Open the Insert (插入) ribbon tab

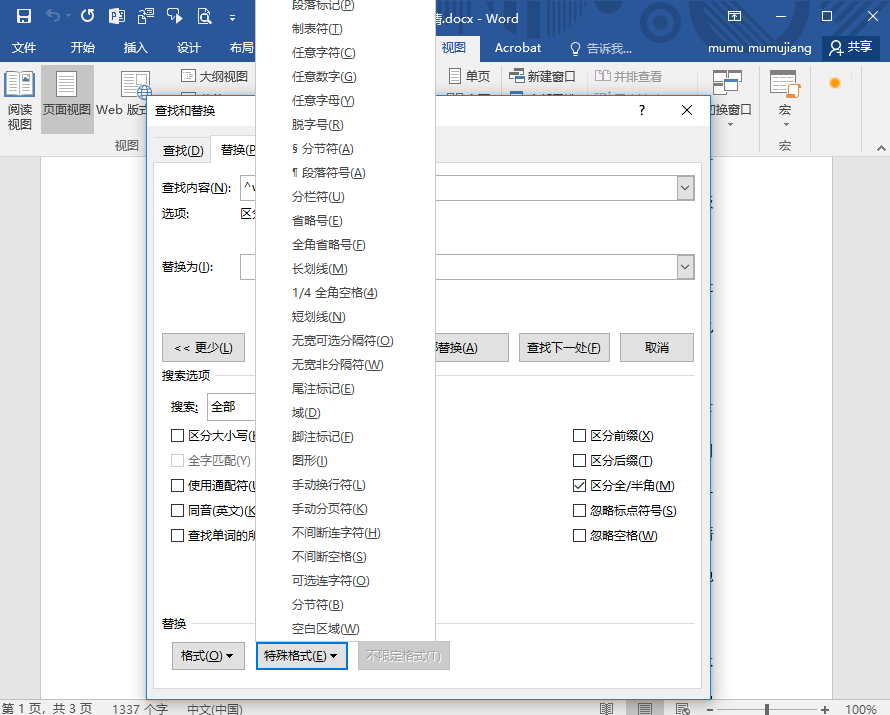coord(136,48)
